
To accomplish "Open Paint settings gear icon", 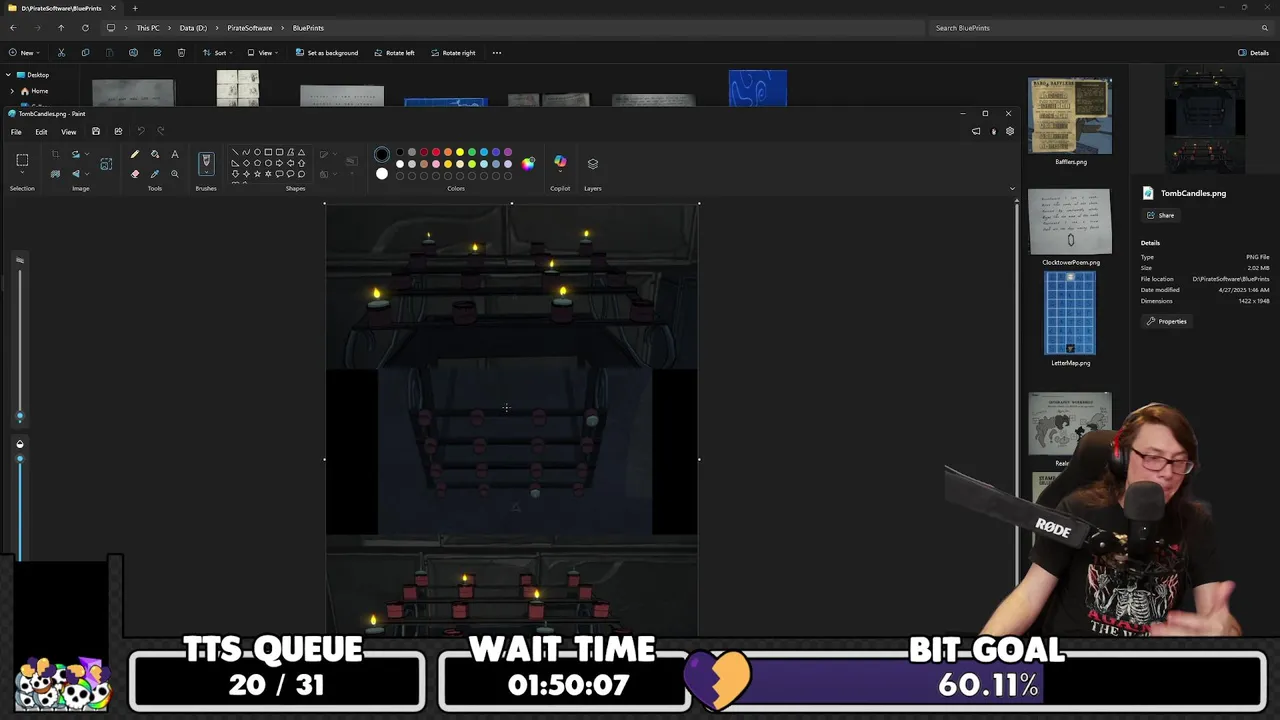I will point(1010,131).
